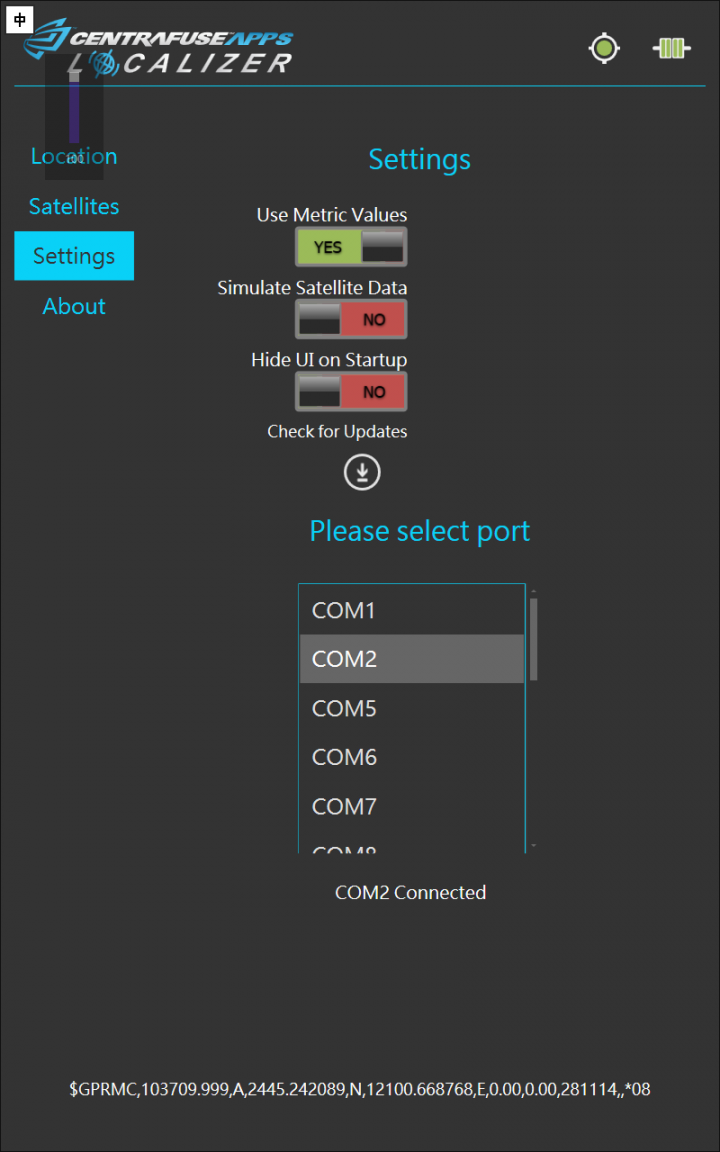Image resolution: width=720 pixels, height=1152 pixels.
Task: Open the About page
Action: (x=74, y=306)
